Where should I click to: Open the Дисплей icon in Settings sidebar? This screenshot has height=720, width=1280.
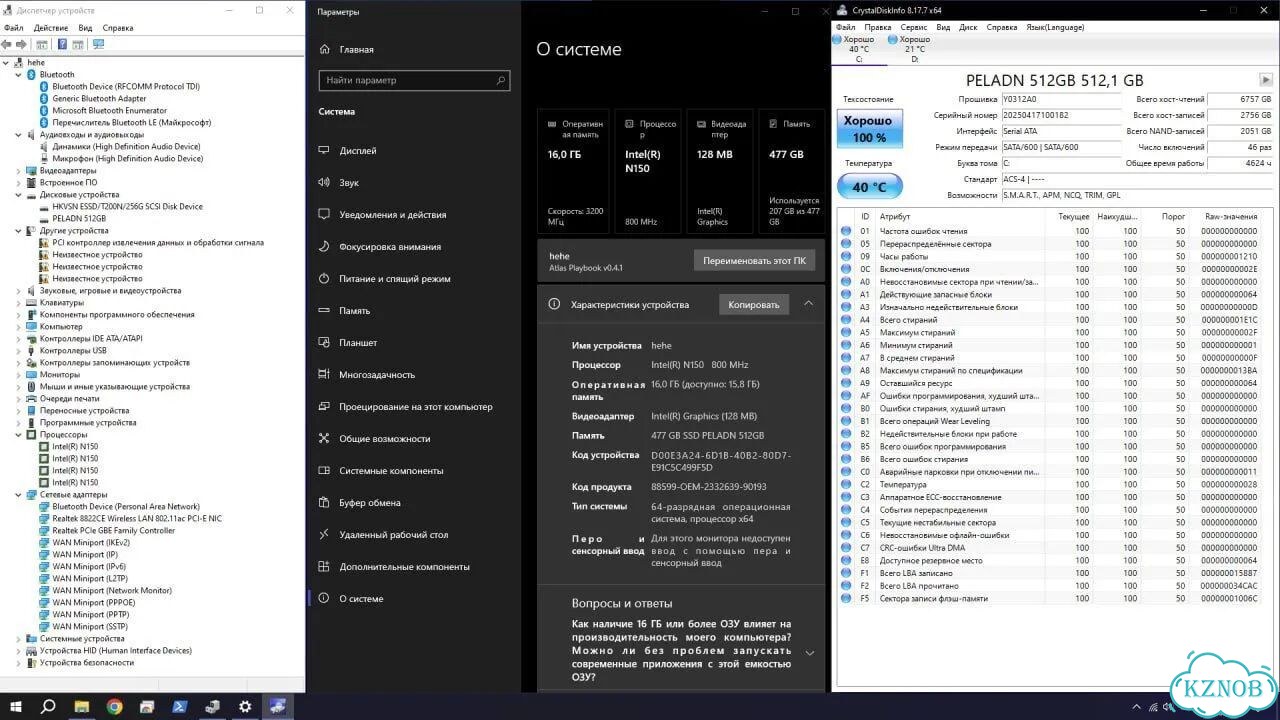(x=323, y=151)
